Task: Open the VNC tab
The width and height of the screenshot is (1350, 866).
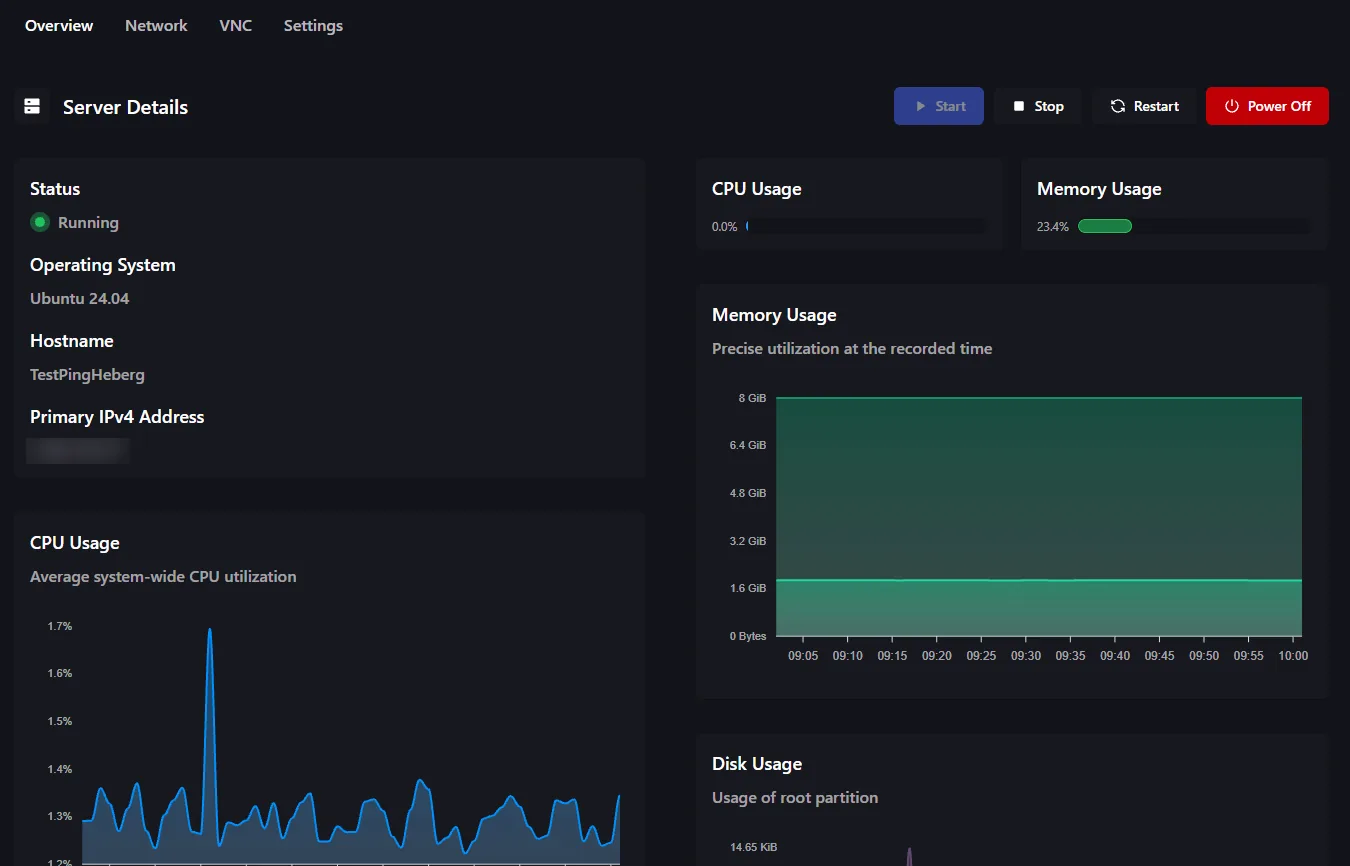Action: 235,26
